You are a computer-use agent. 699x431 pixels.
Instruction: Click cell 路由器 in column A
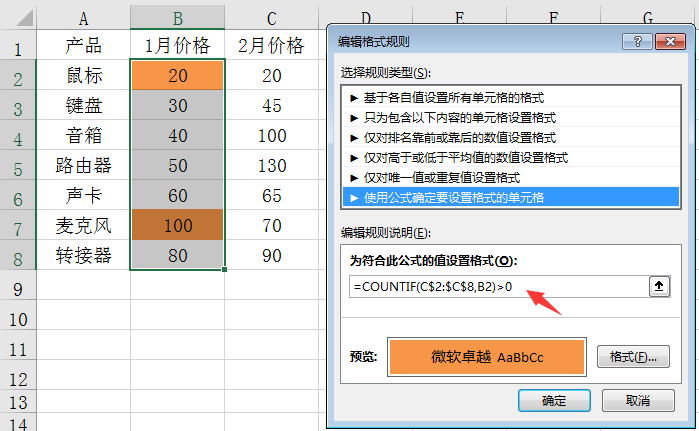click(x=83, y=165)
